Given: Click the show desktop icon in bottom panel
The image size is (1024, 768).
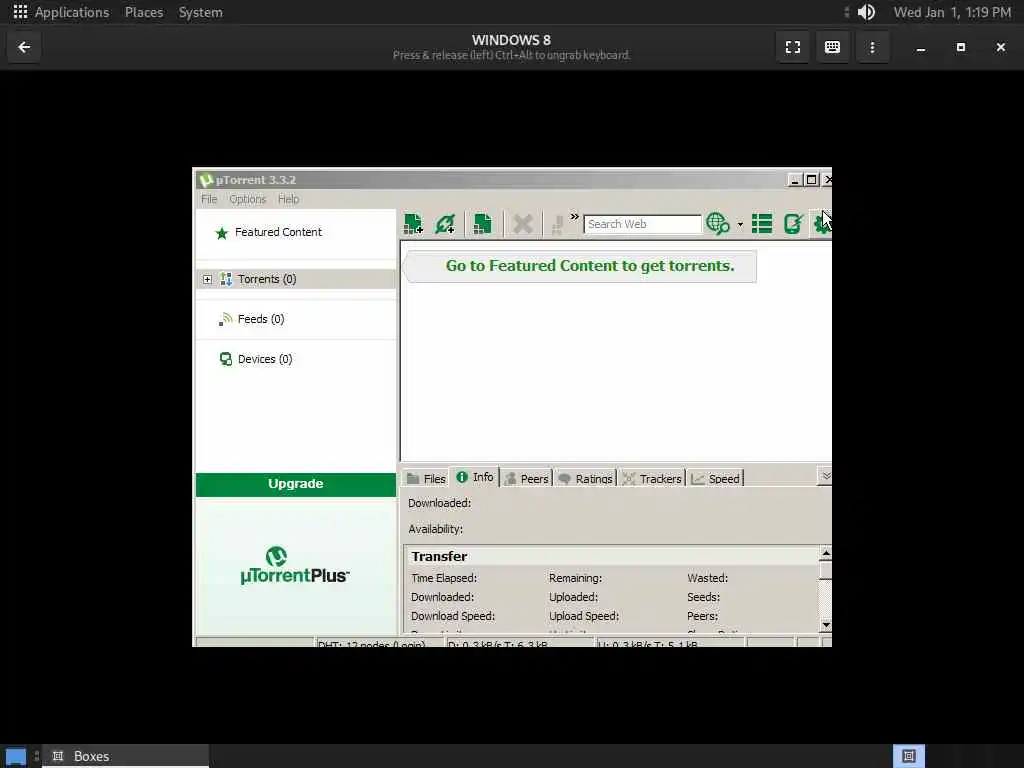Looking at the screenshot, I should click(x=16, y=757).
